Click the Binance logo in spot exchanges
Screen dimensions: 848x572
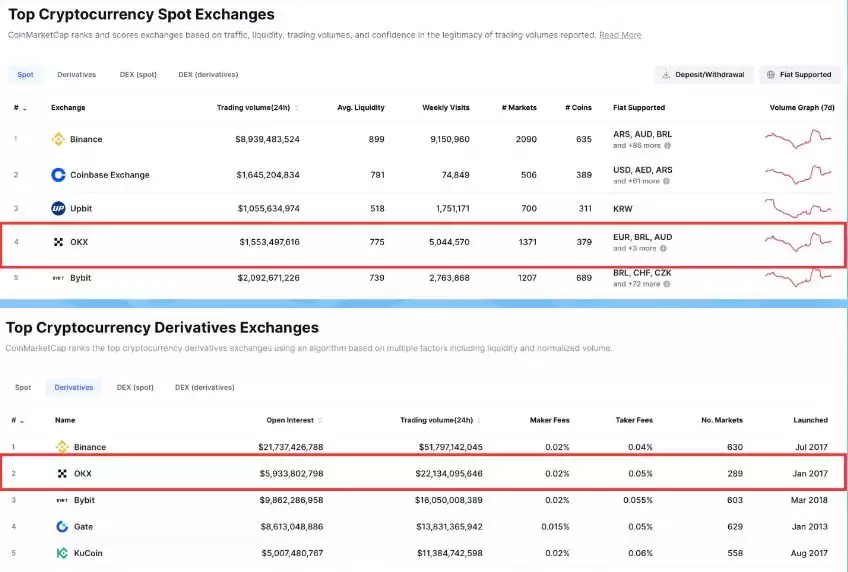pos(58,139)
